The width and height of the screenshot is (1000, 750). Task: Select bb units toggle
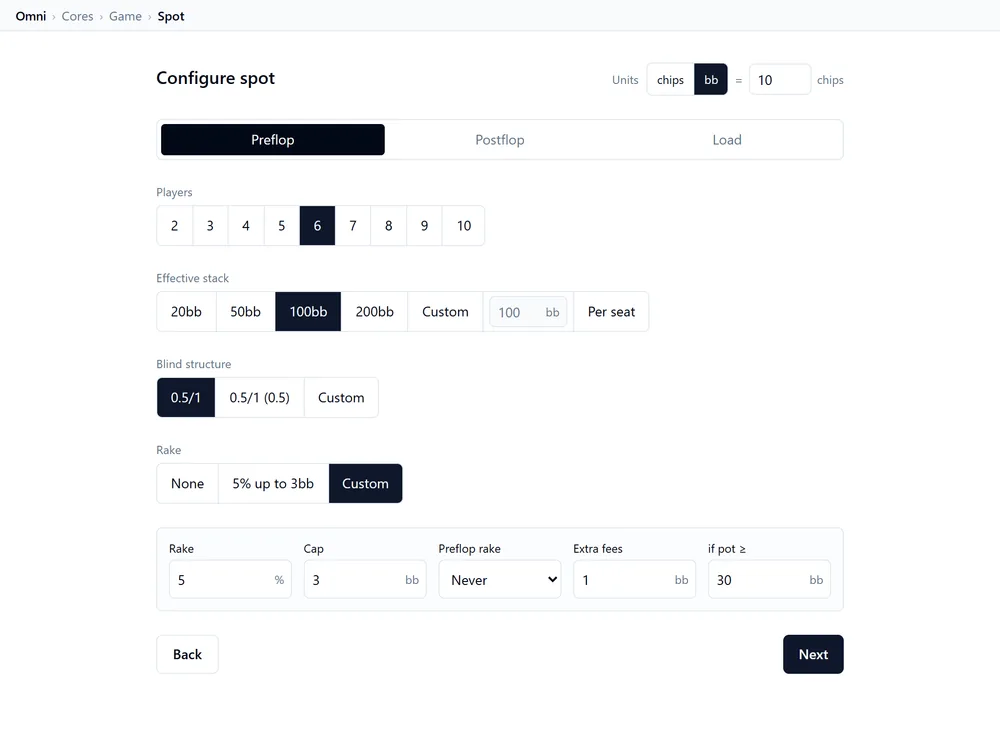click(x=710, y=80)
